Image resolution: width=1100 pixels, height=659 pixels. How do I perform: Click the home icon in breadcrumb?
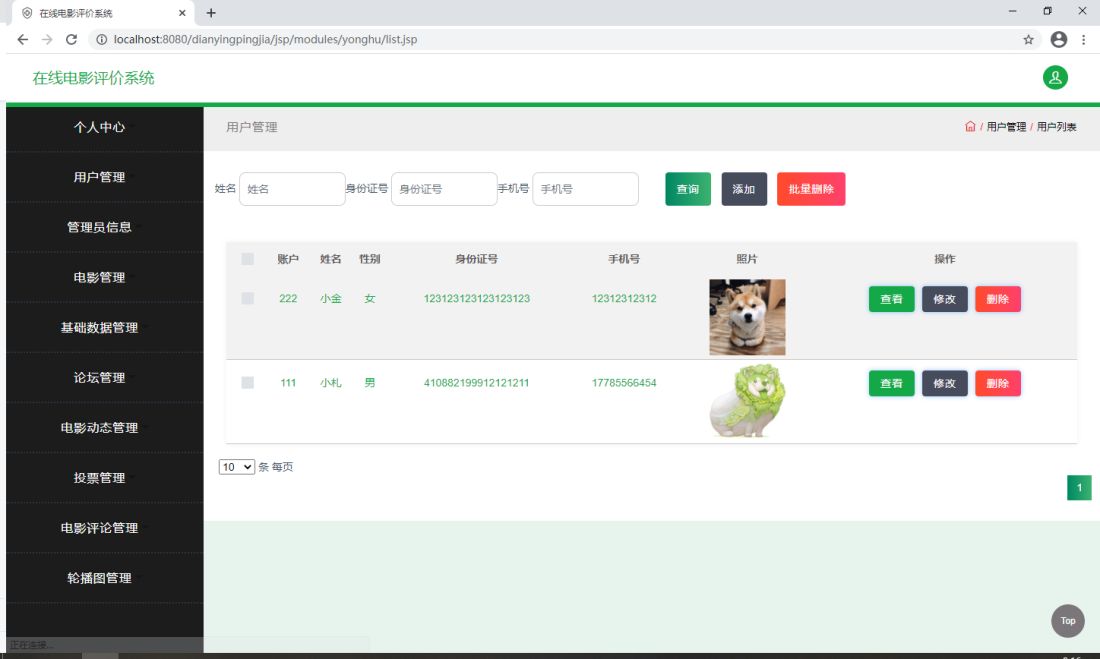coord(970,127)
